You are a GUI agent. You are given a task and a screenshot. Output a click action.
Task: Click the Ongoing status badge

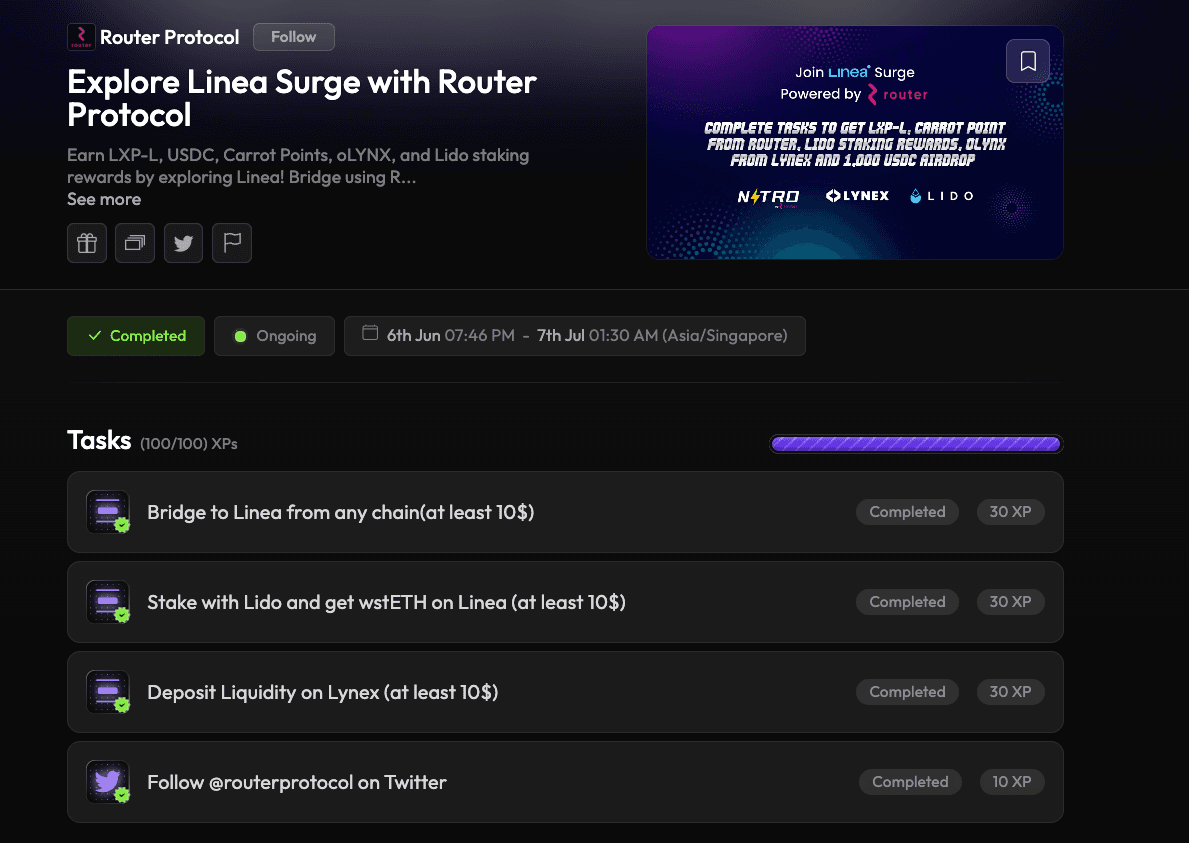tap(275, 336)
